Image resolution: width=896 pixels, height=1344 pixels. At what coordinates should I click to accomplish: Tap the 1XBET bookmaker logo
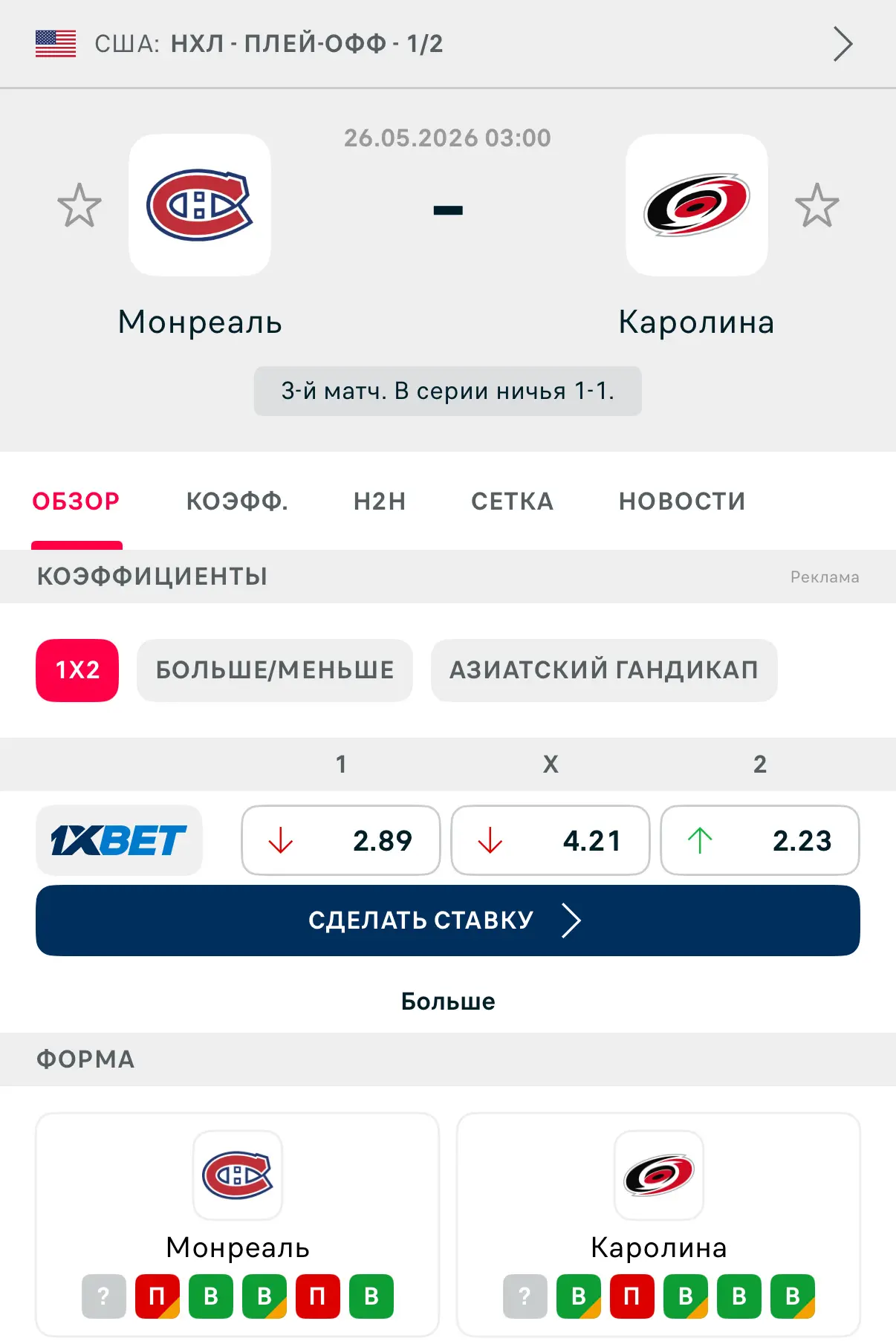tap(119, 840)
